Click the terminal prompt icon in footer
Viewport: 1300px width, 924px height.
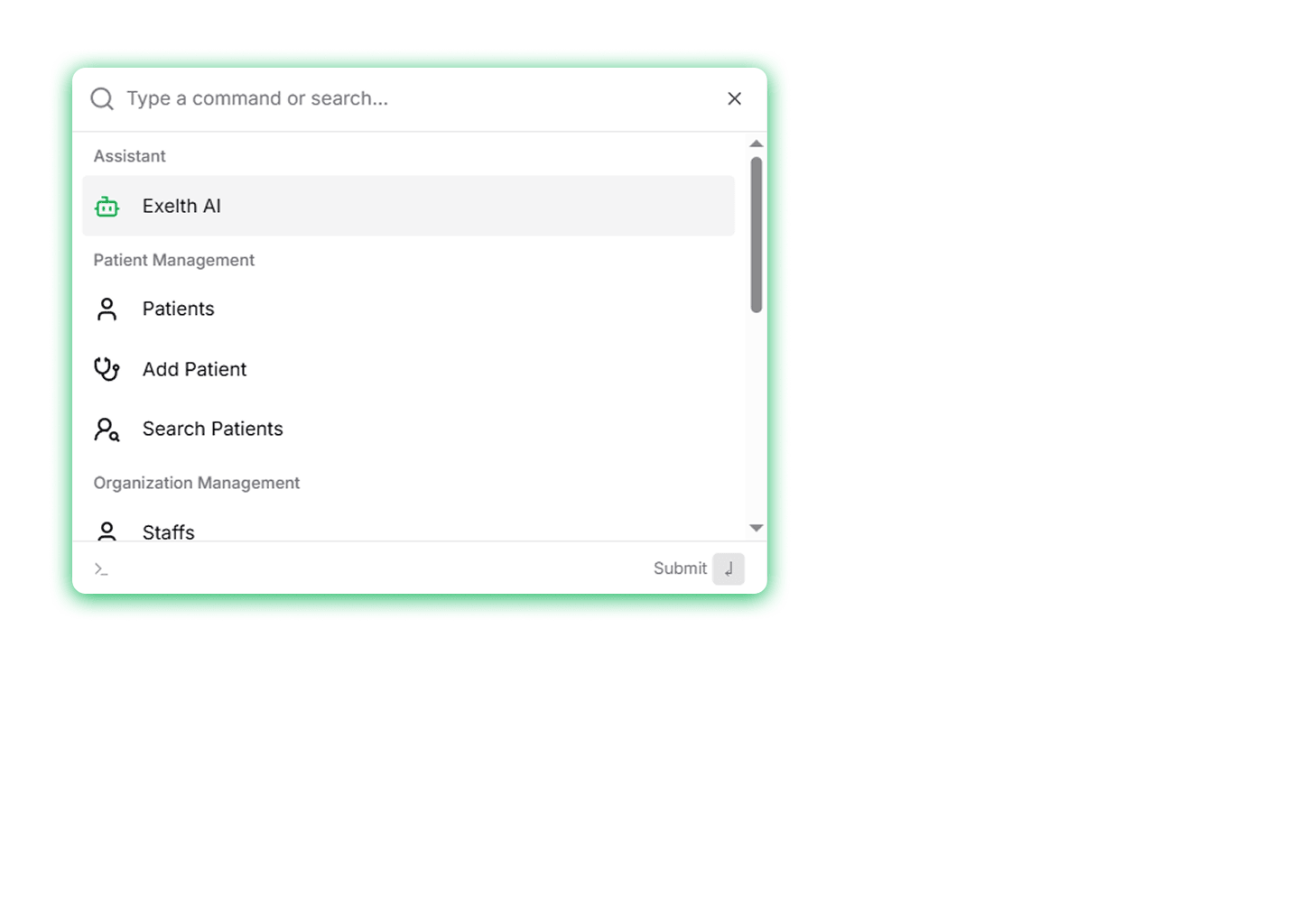click(101, 569)
